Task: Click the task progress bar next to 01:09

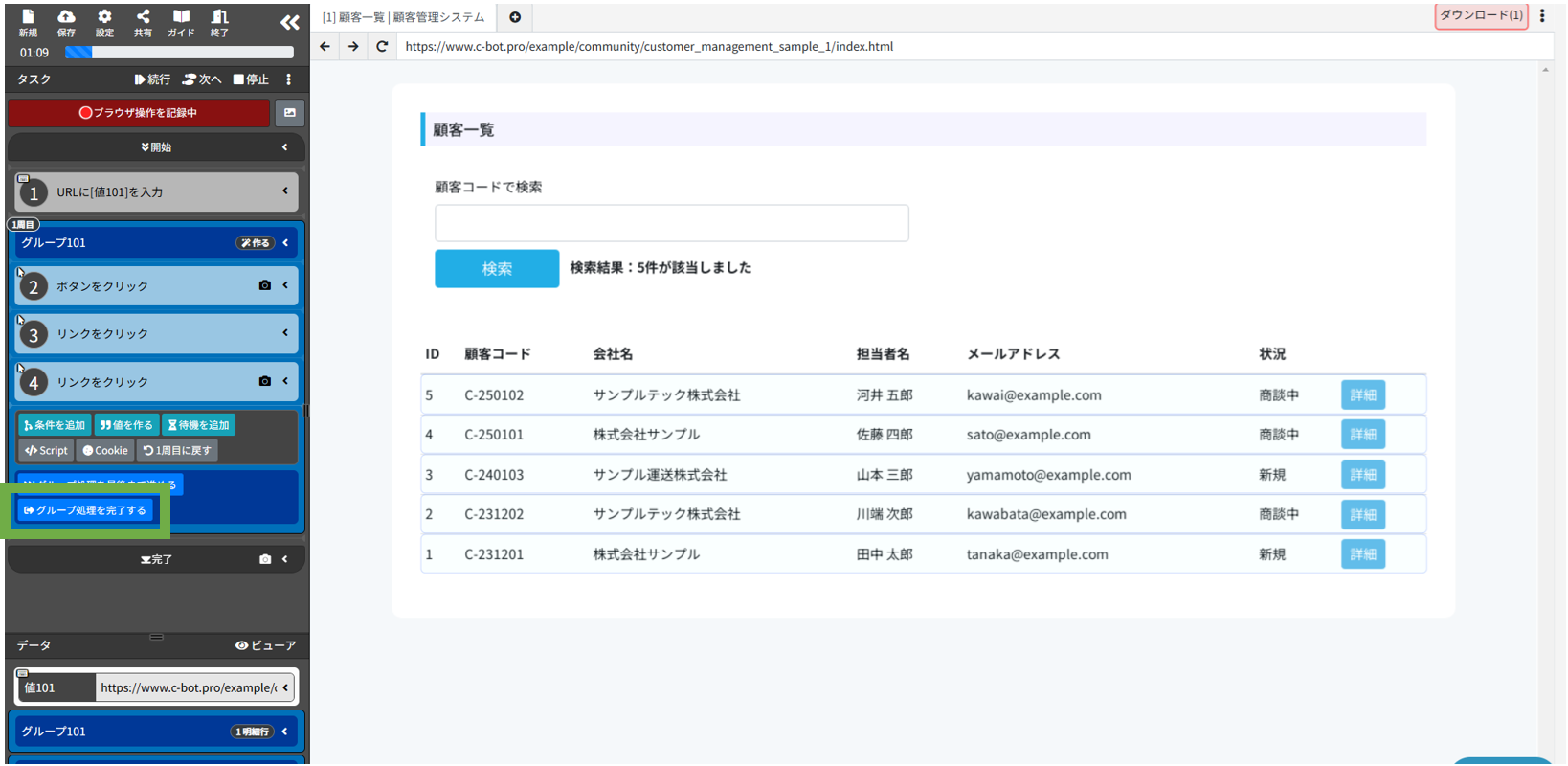Action: pos(179,53)
